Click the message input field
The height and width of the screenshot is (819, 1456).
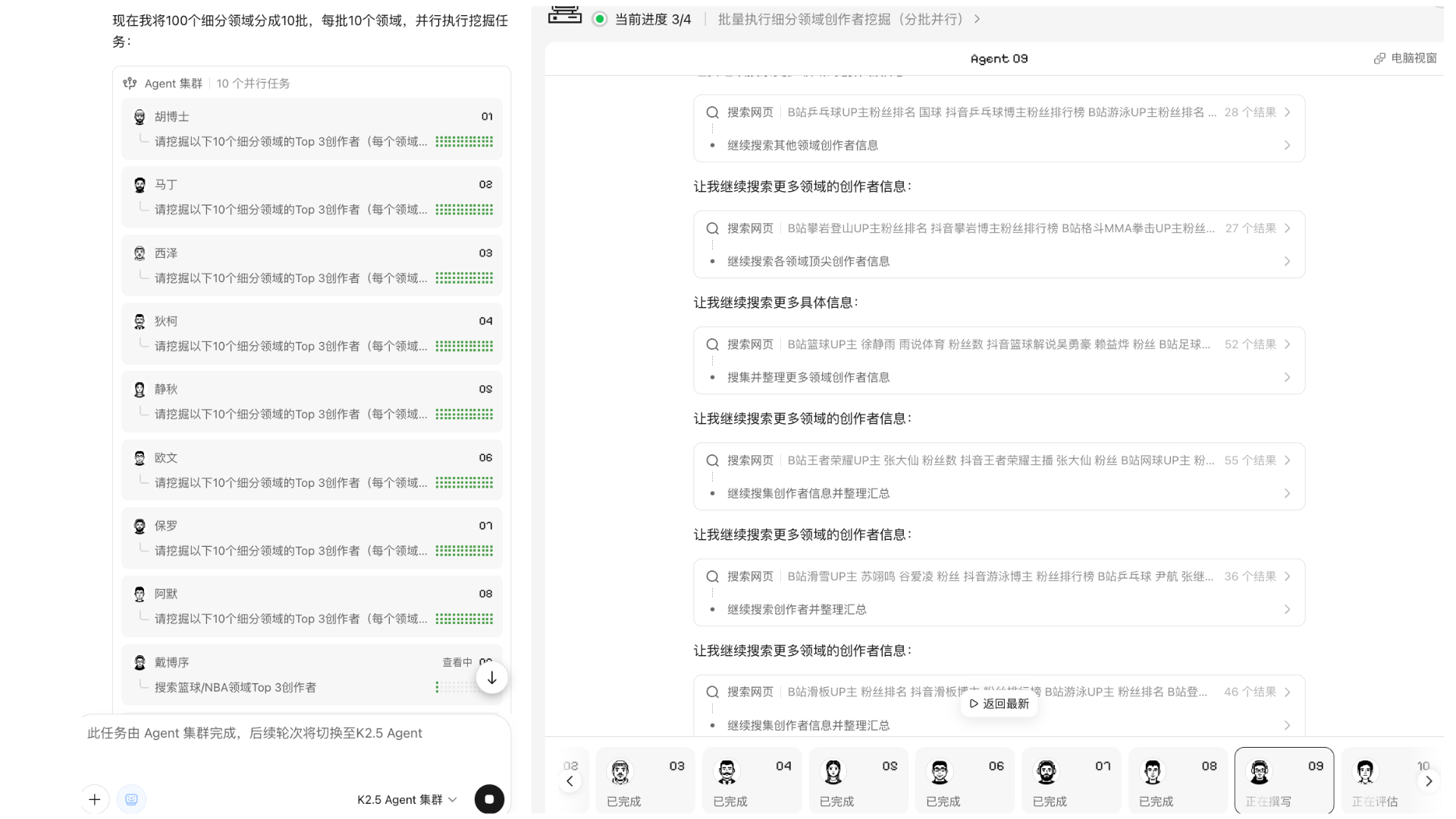point(296,733)
